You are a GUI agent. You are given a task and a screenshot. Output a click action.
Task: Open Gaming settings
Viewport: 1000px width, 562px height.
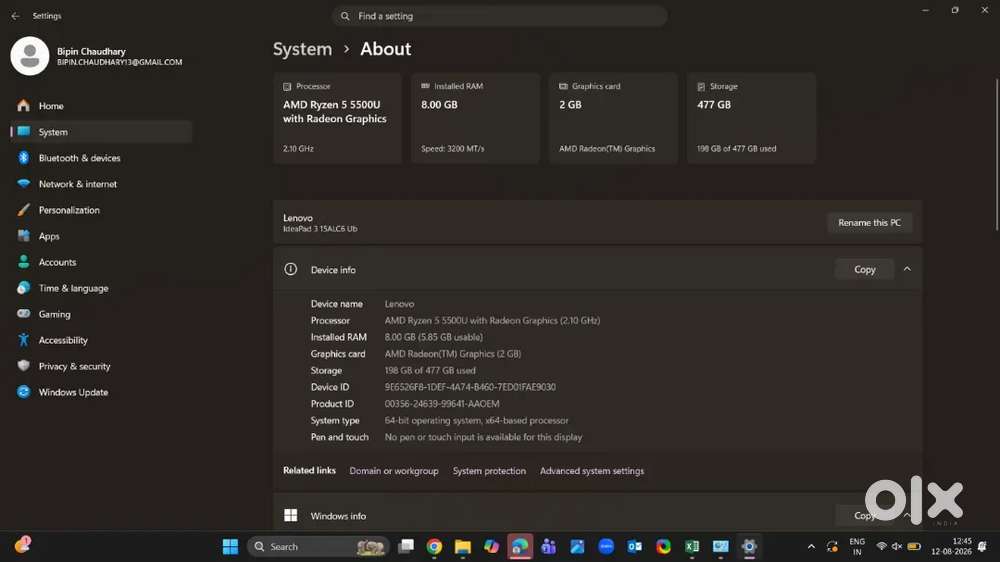click(x=101, y=314)
